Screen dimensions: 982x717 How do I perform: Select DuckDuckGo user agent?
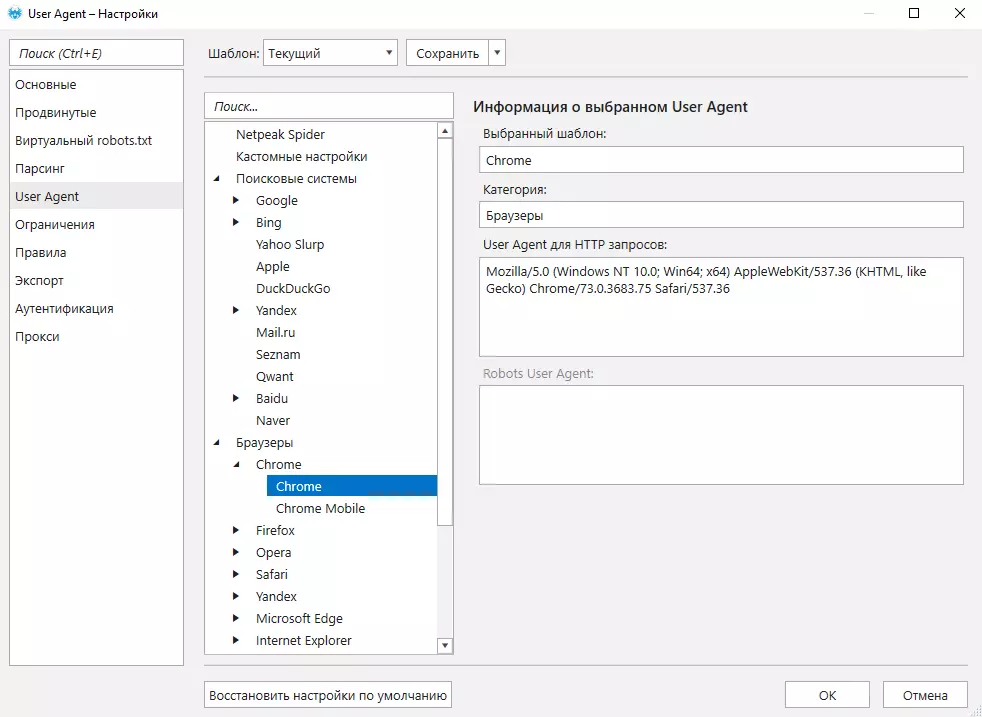coord(293,288)
